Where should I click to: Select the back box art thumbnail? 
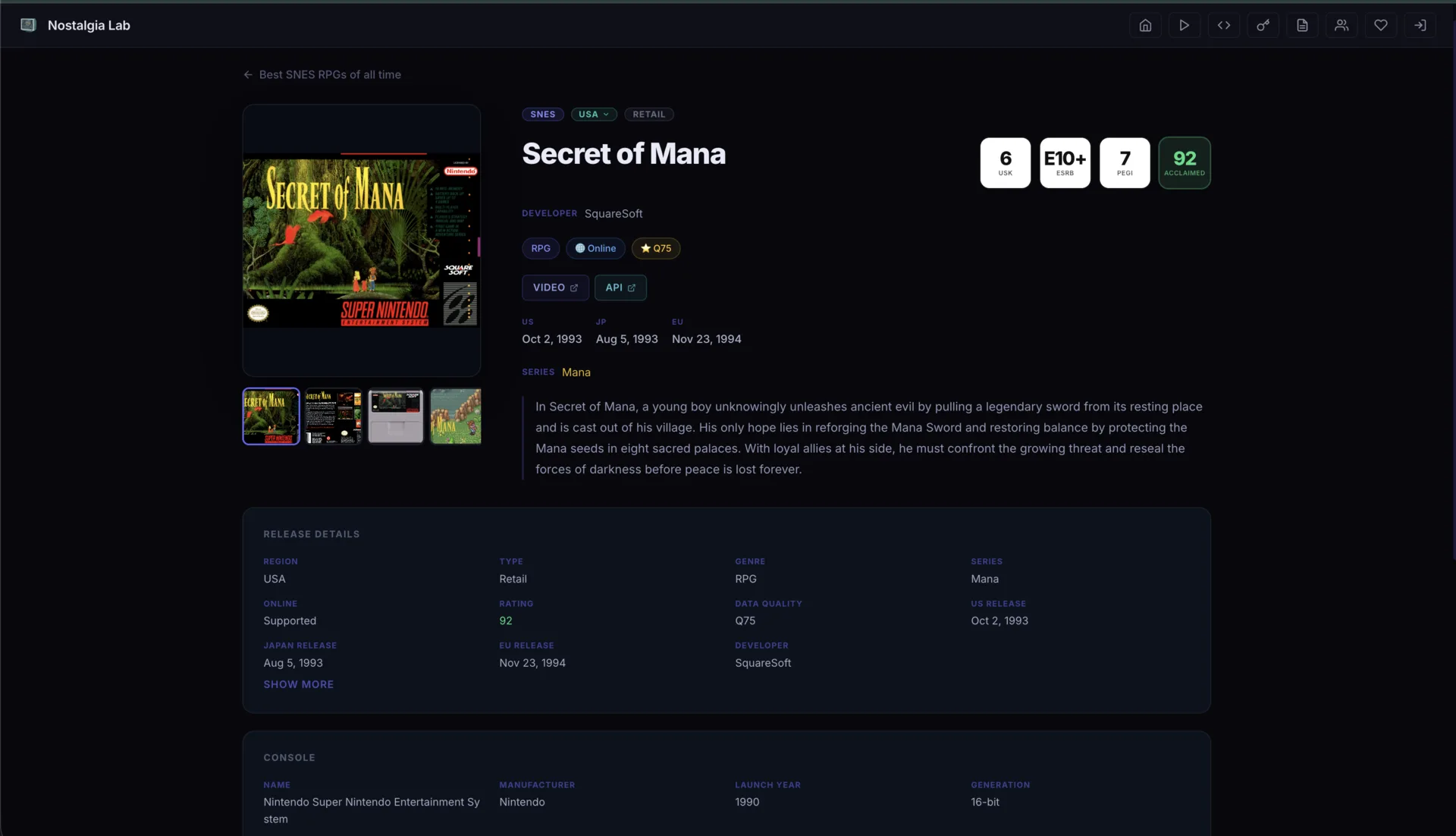[334, 416]
